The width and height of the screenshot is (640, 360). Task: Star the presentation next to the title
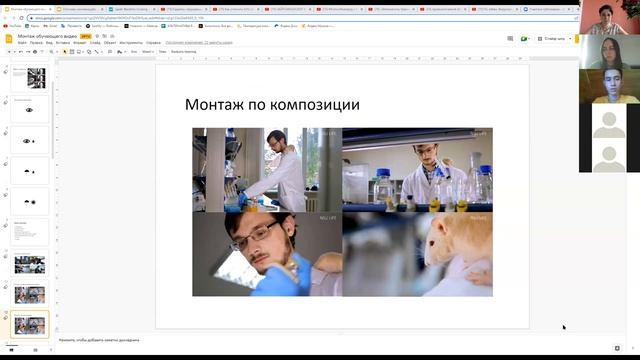tap(97, 36)
